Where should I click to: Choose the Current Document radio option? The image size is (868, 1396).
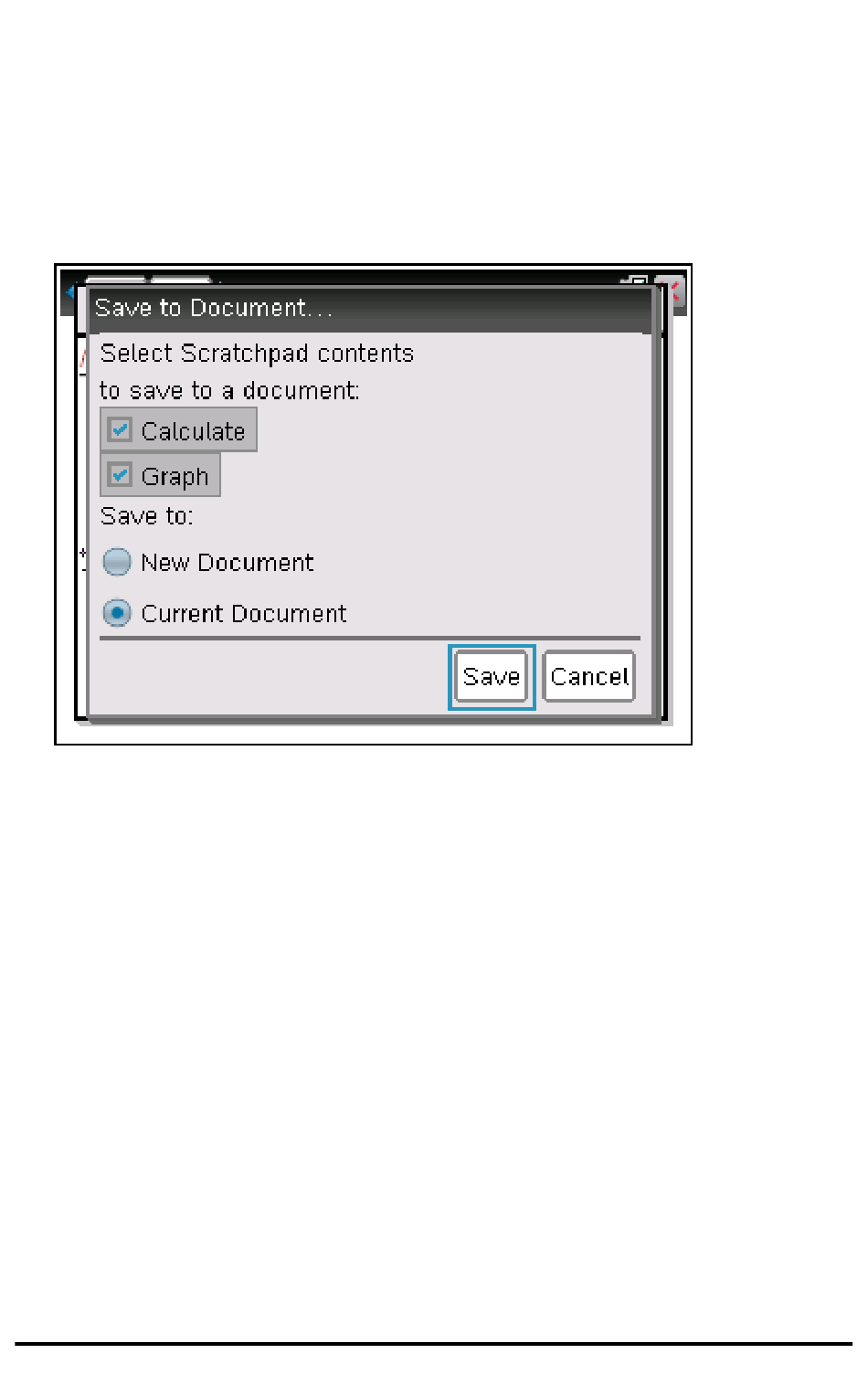tap(117, 613)
